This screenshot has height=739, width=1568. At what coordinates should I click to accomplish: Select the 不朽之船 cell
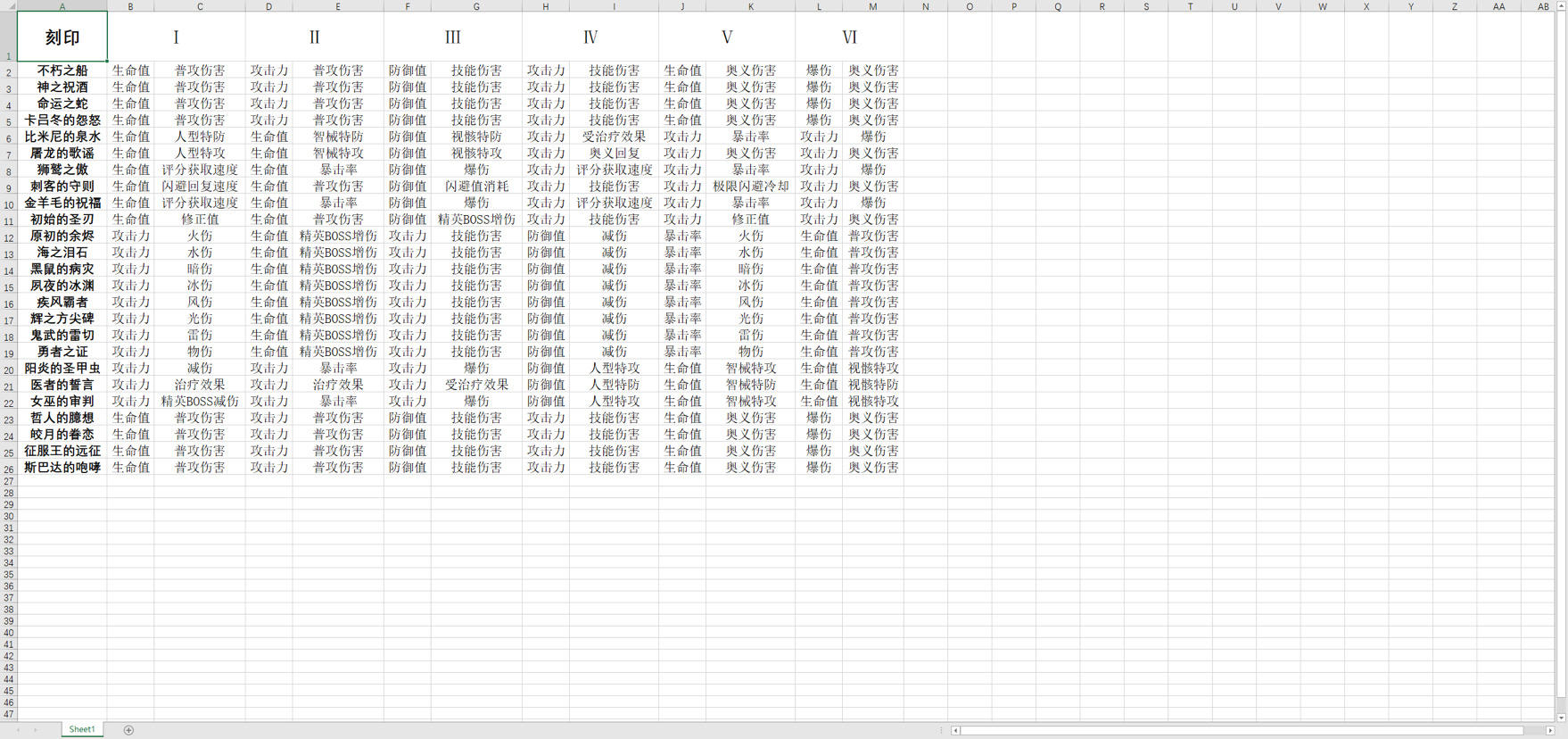62,70
